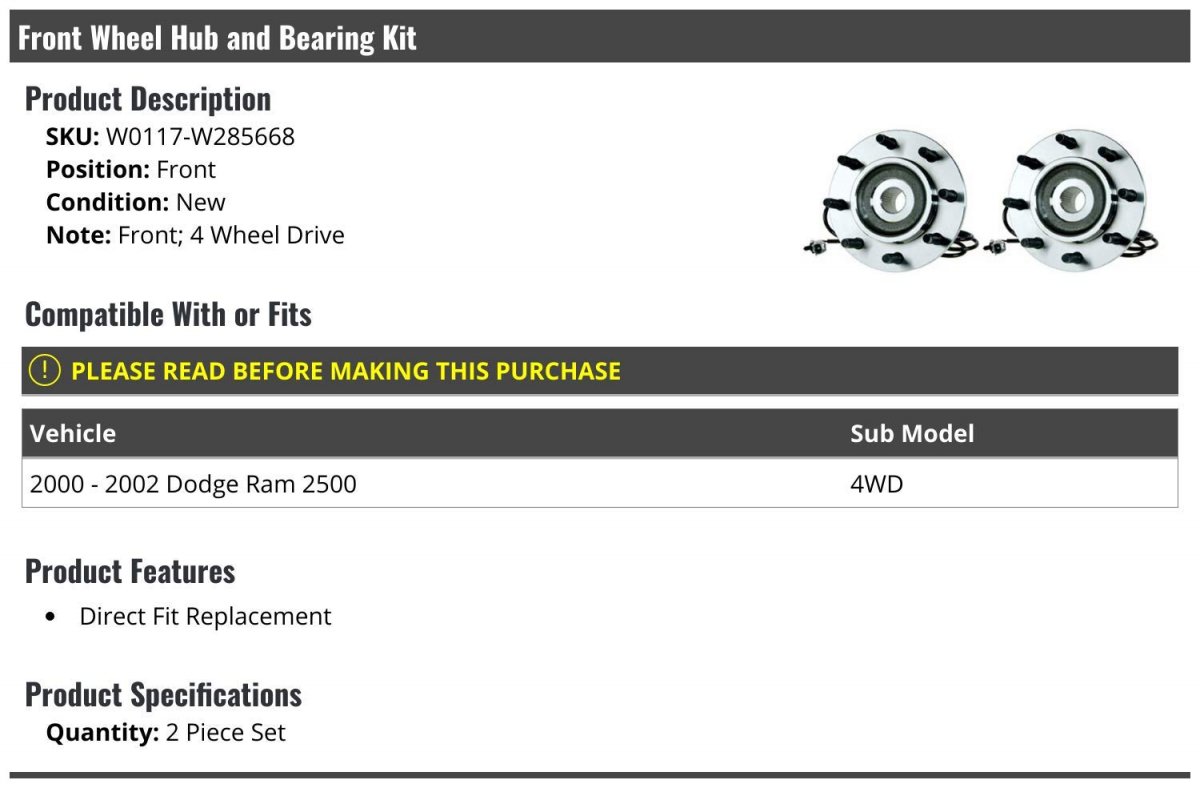Click the "Direct Fit Replacement" bullet item
The height and width of the screenshot is (788, 1200).
pyautogui.click(x=205, y=616)
